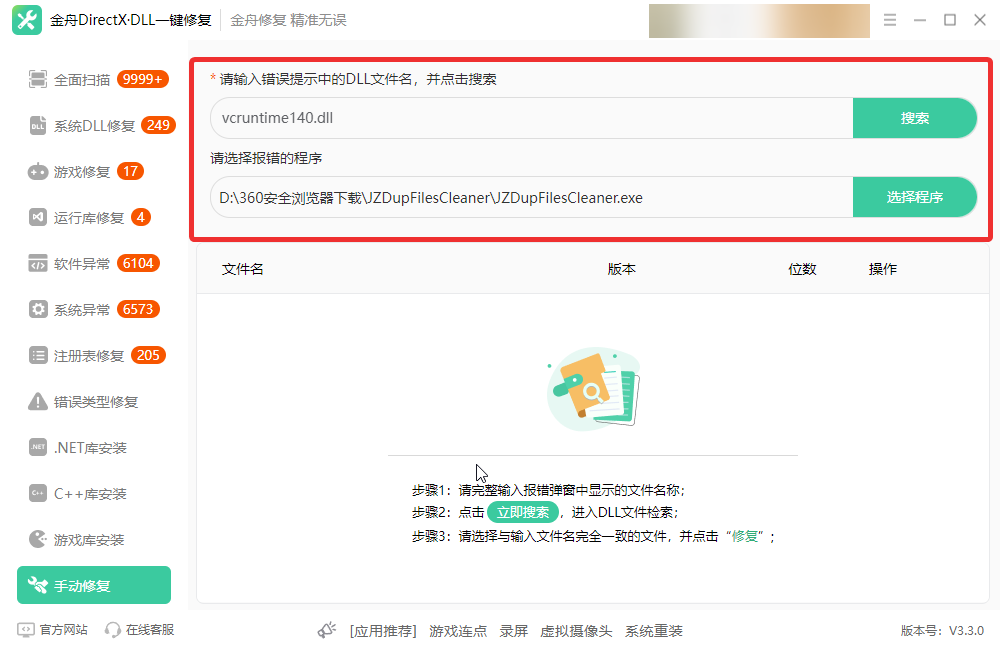Click the [应用推荐] label
1000x650 pixels.
(383, 631)
